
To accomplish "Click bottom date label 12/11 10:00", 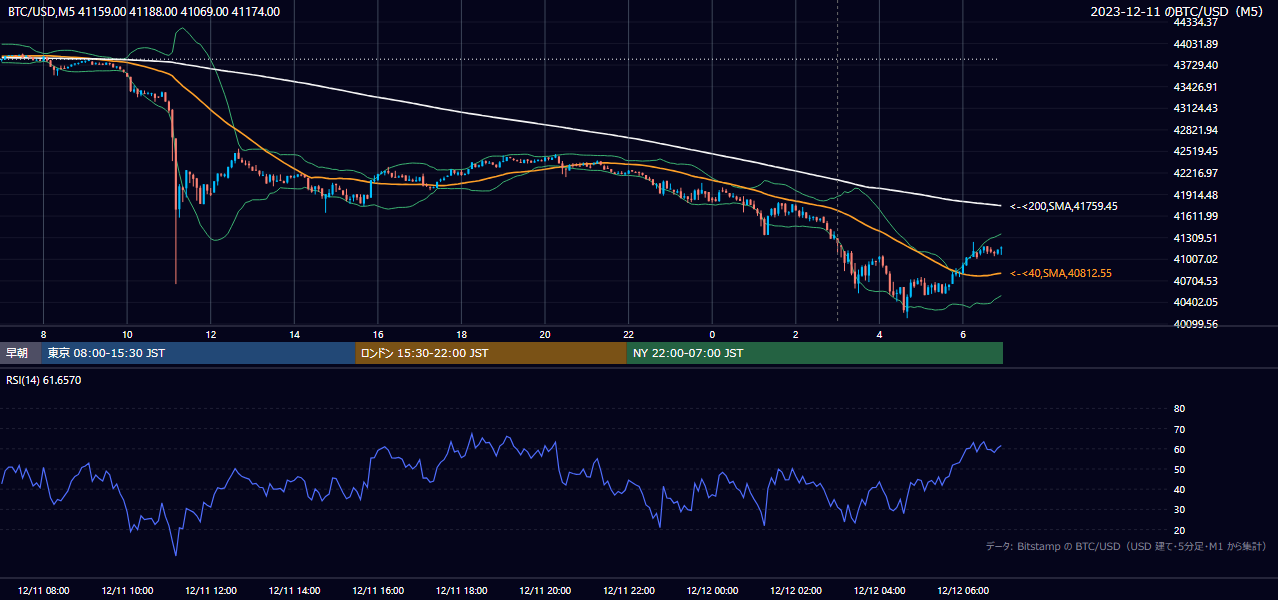I will point(127,591).
